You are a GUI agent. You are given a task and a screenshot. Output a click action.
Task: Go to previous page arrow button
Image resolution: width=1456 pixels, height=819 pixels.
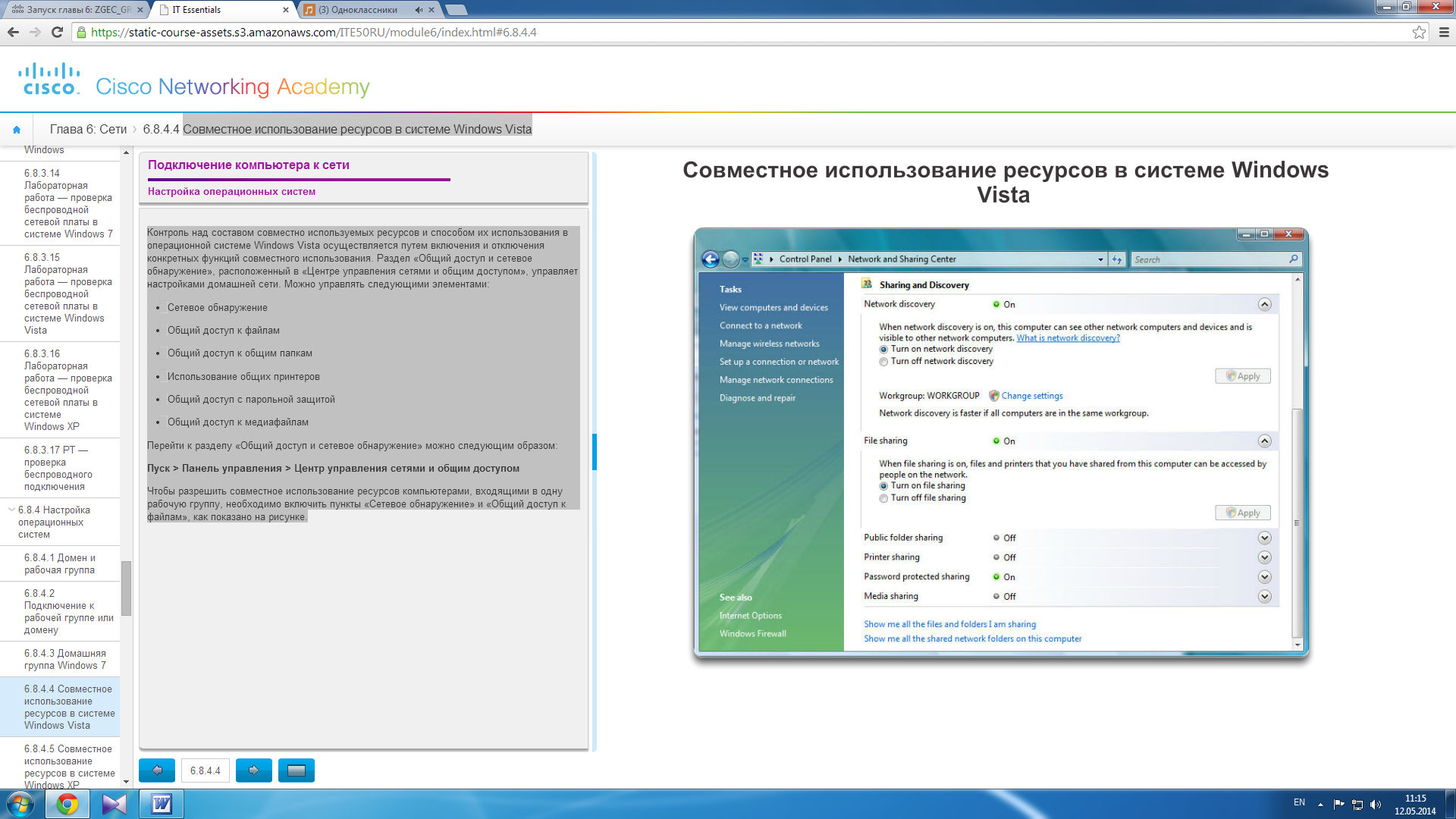click(157, 770)
